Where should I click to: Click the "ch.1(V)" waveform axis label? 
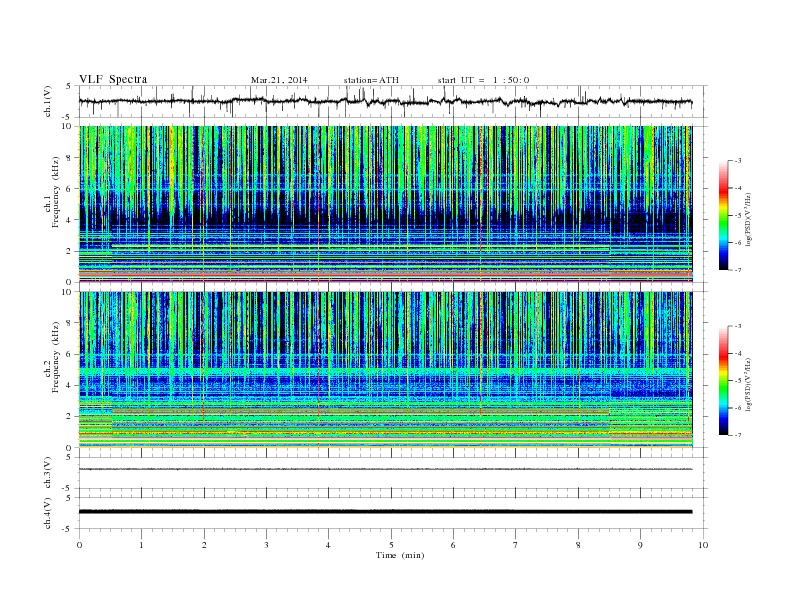[x=48, y=101]
